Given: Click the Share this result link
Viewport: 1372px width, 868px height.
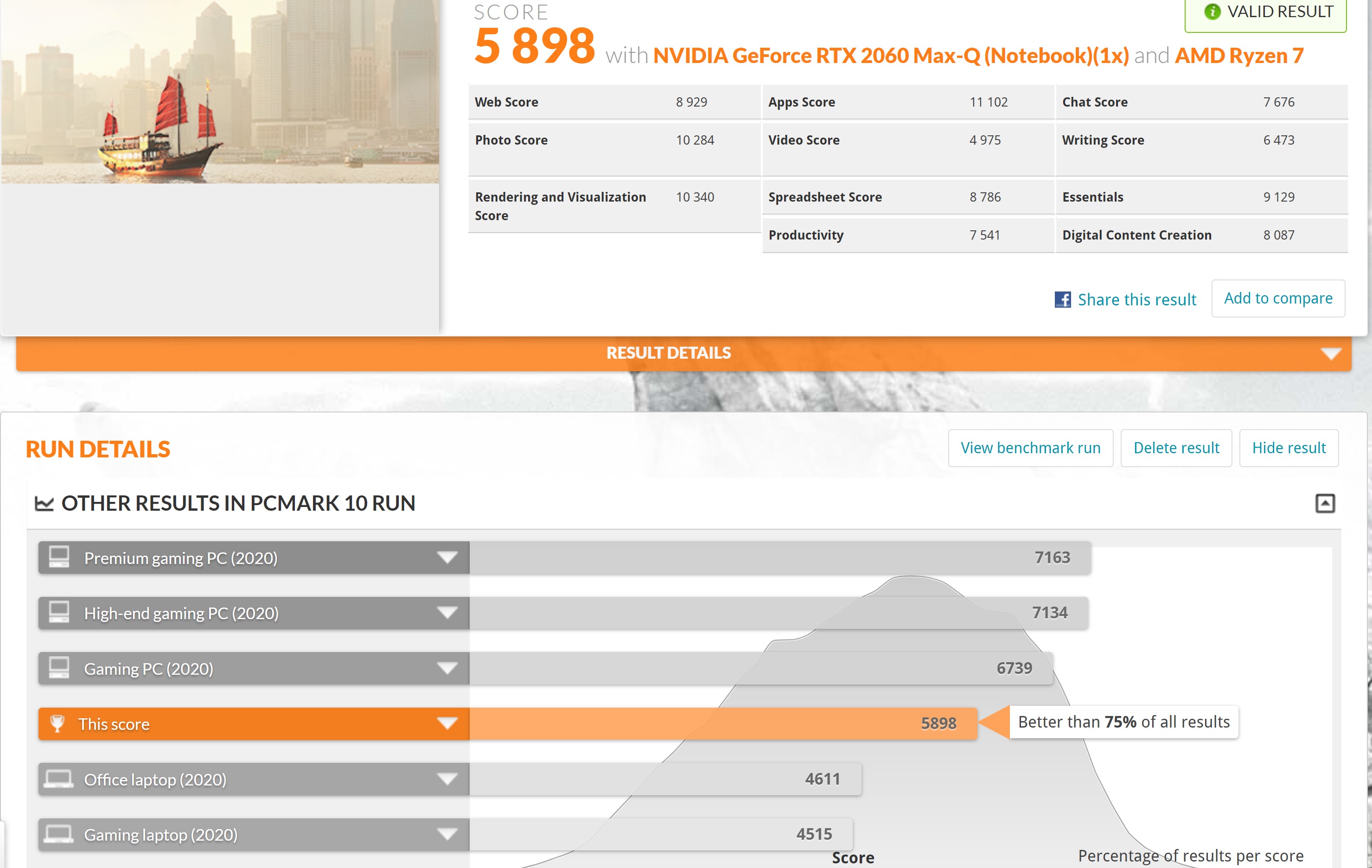Looking at the screenshot, I should pyautogui.click(x=1136, y=299).
